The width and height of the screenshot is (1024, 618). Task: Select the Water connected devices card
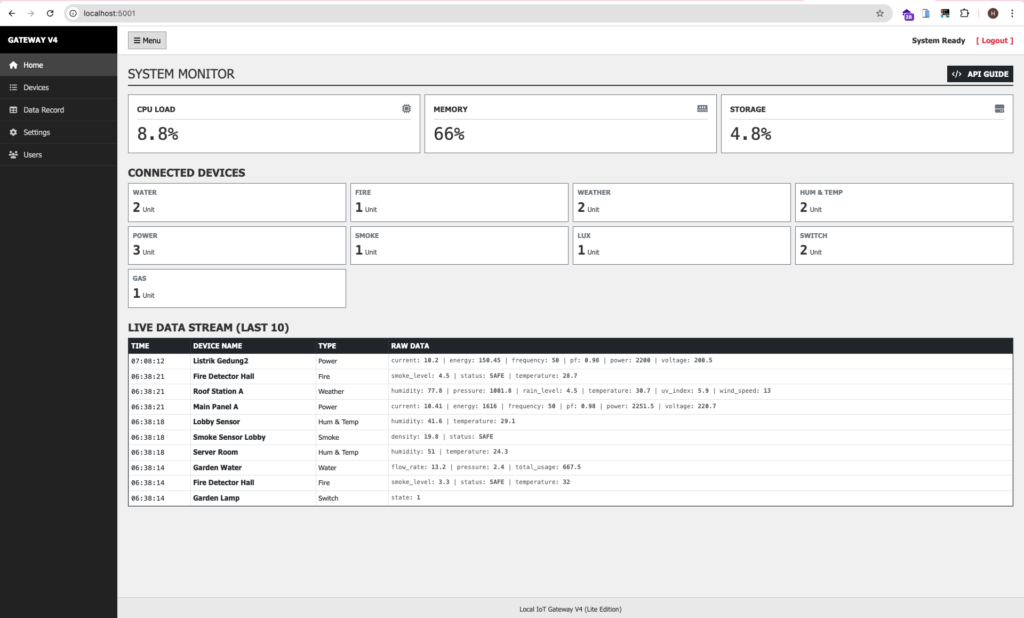tap(237, 202)
